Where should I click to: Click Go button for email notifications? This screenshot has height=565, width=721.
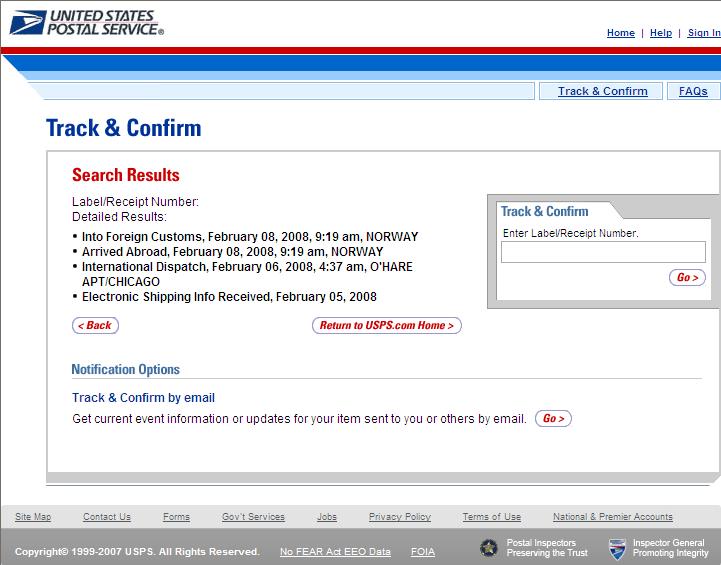(553, 418)
